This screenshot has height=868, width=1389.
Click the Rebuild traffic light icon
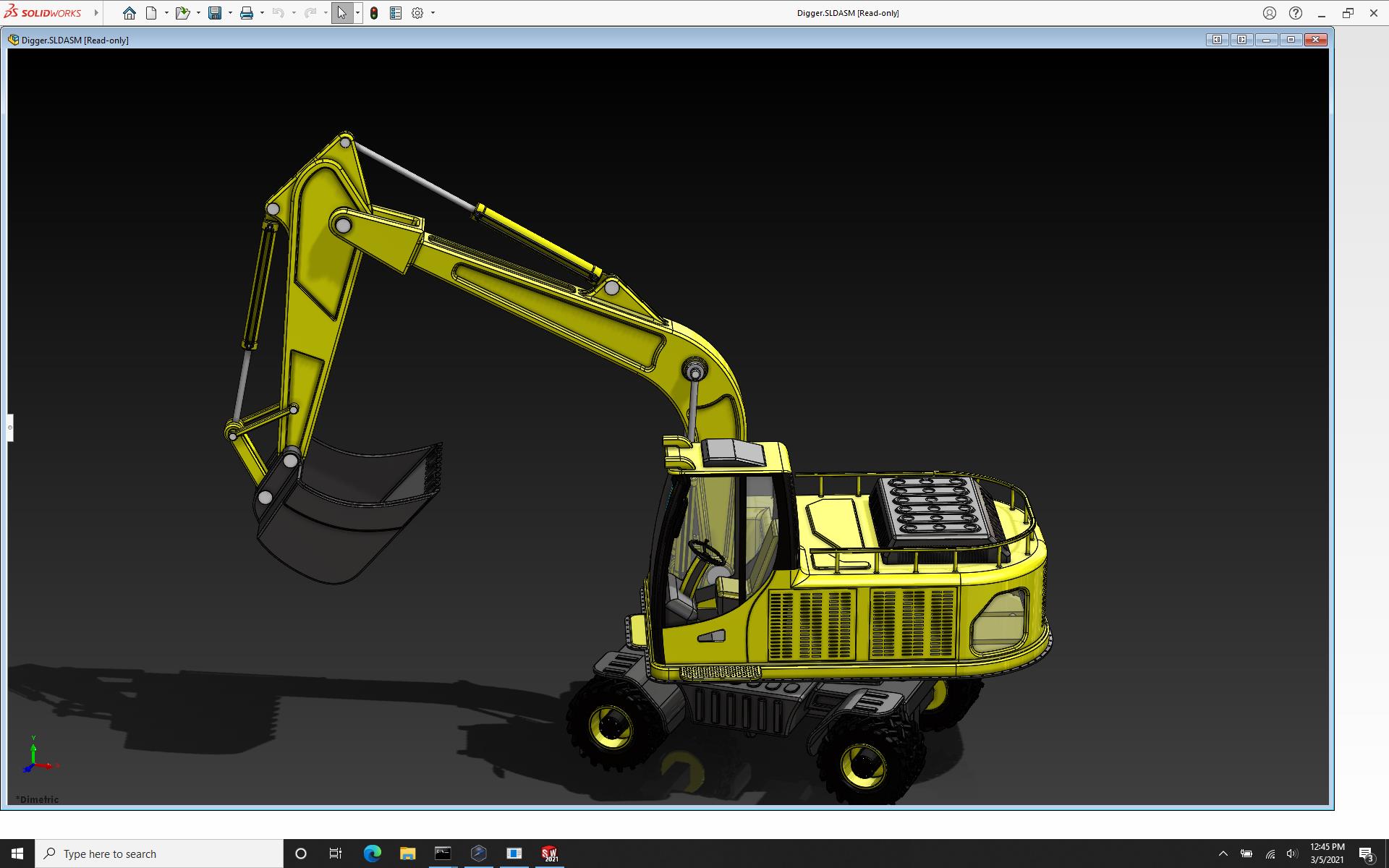point(374,13)
